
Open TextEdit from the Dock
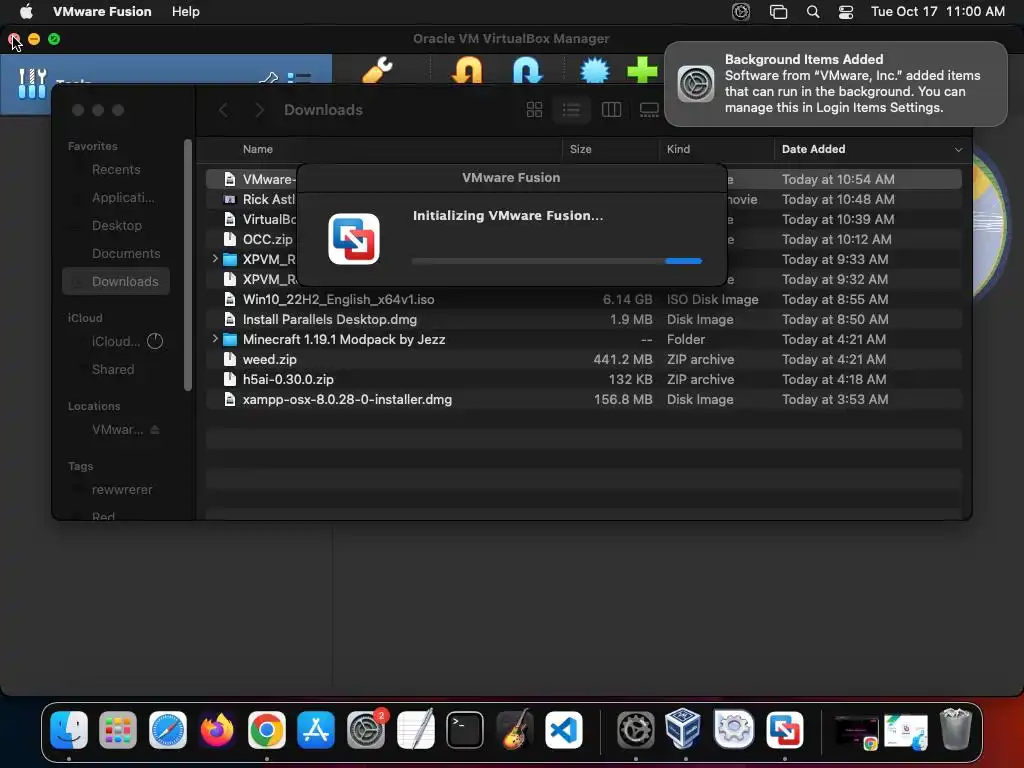tap(416, 729)
